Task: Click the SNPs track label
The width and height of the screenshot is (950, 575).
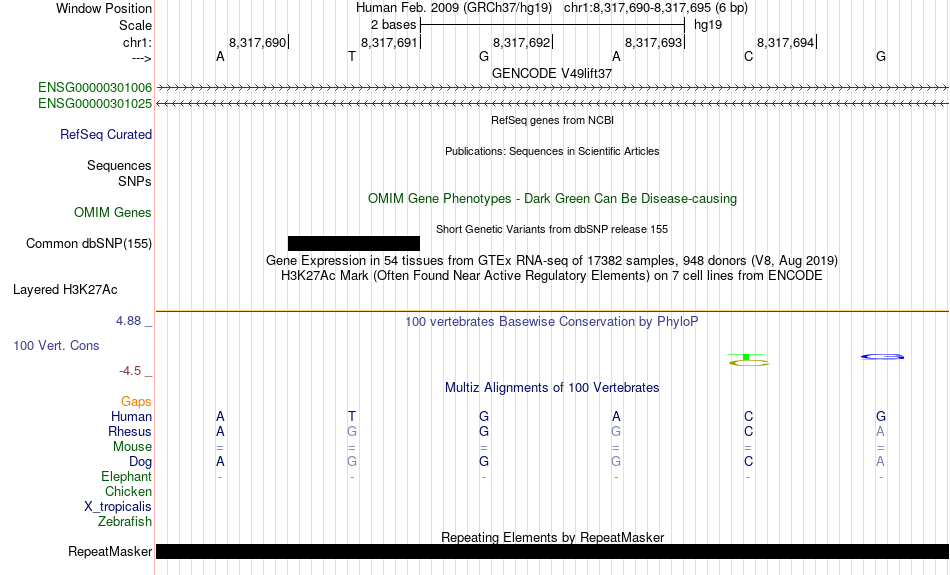Action: [135, 181]
